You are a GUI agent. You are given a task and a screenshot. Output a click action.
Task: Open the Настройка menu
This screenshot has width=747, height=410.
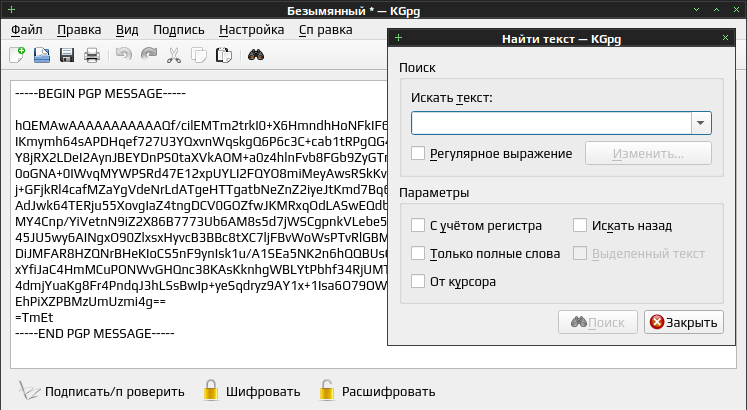252,30
